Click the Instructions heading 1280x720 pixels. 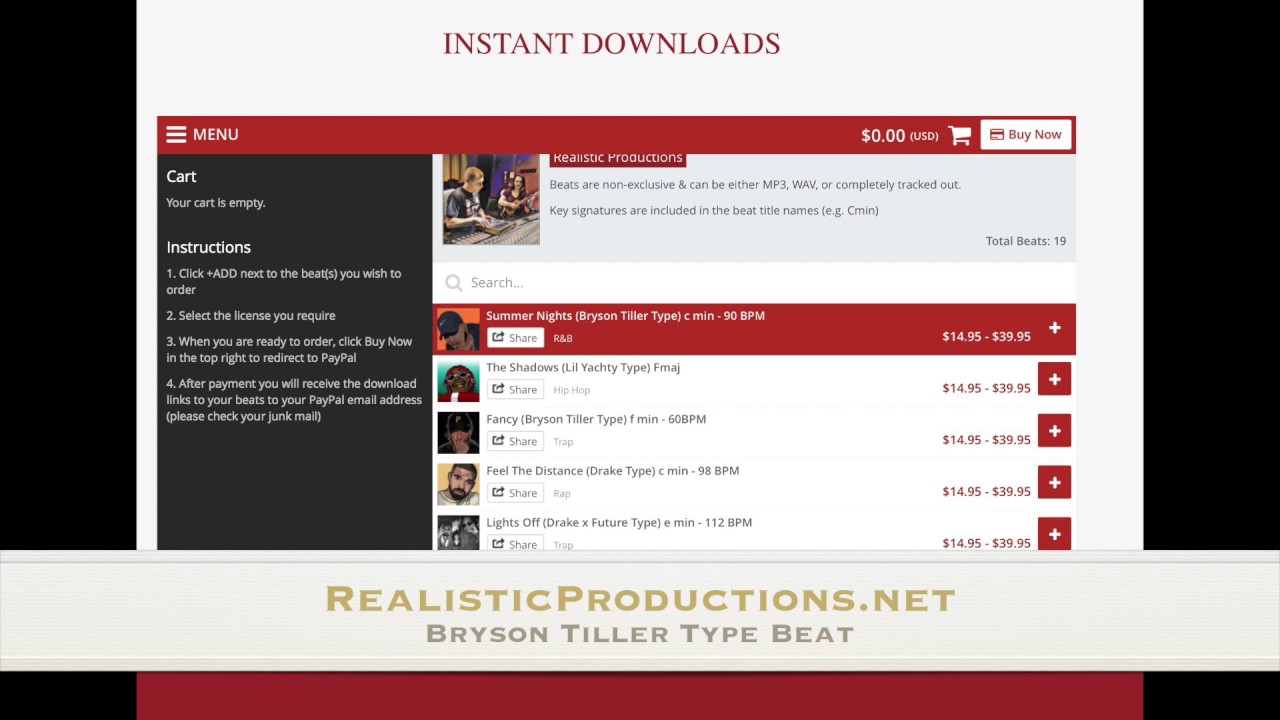pos(208,247)
